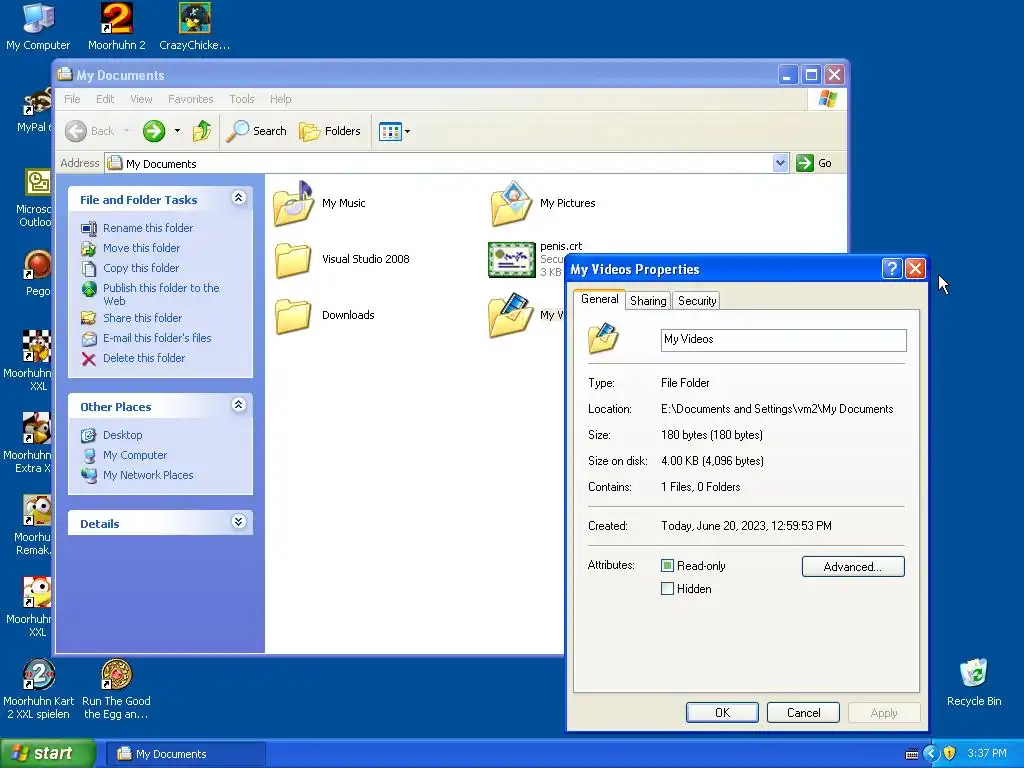
Task: Select the security certificate file icon
Action: tap(512, 260)
